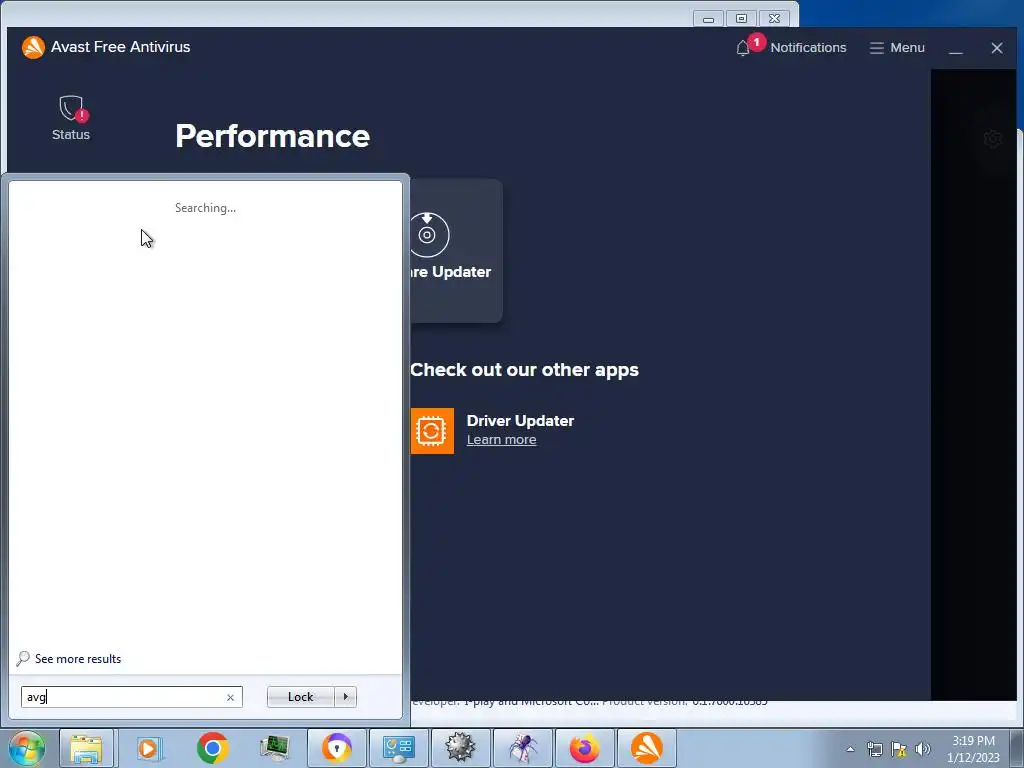Open Action Center flag icon
This screenshot has width=1024, height=768.
click(899, 749)
